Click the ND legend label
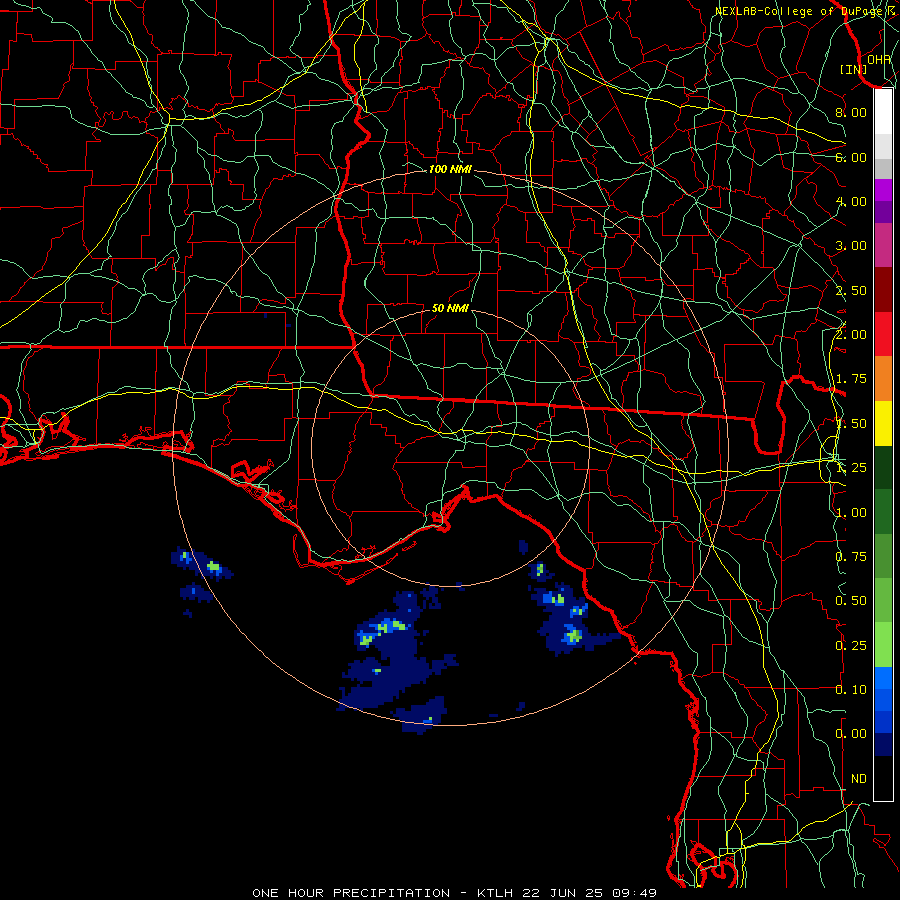The image size is (900, 900). click(859, 779)
